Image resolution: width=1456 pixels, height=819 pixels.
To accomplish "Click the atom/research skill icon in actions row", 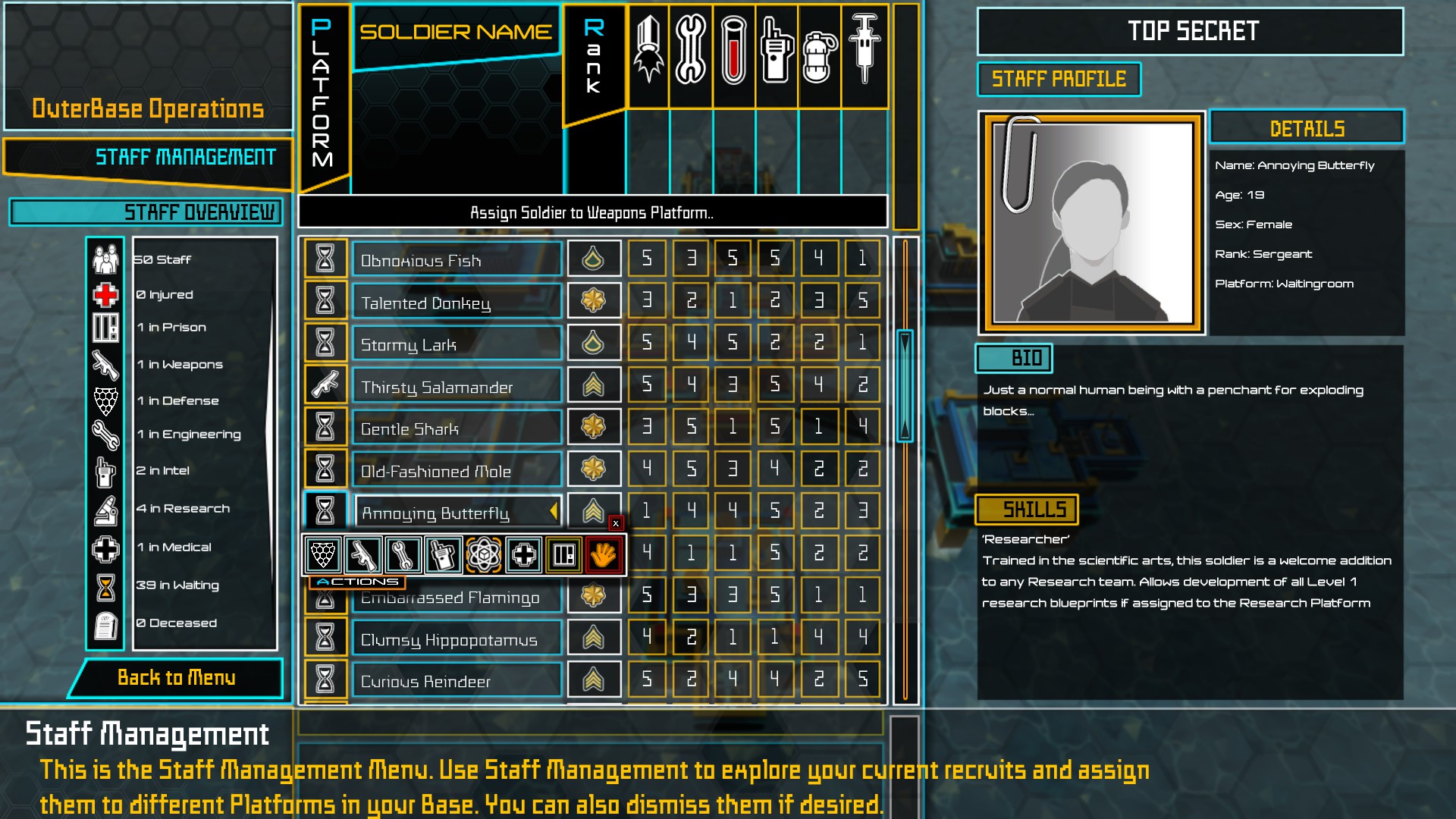I will click(x=481, y=556).
